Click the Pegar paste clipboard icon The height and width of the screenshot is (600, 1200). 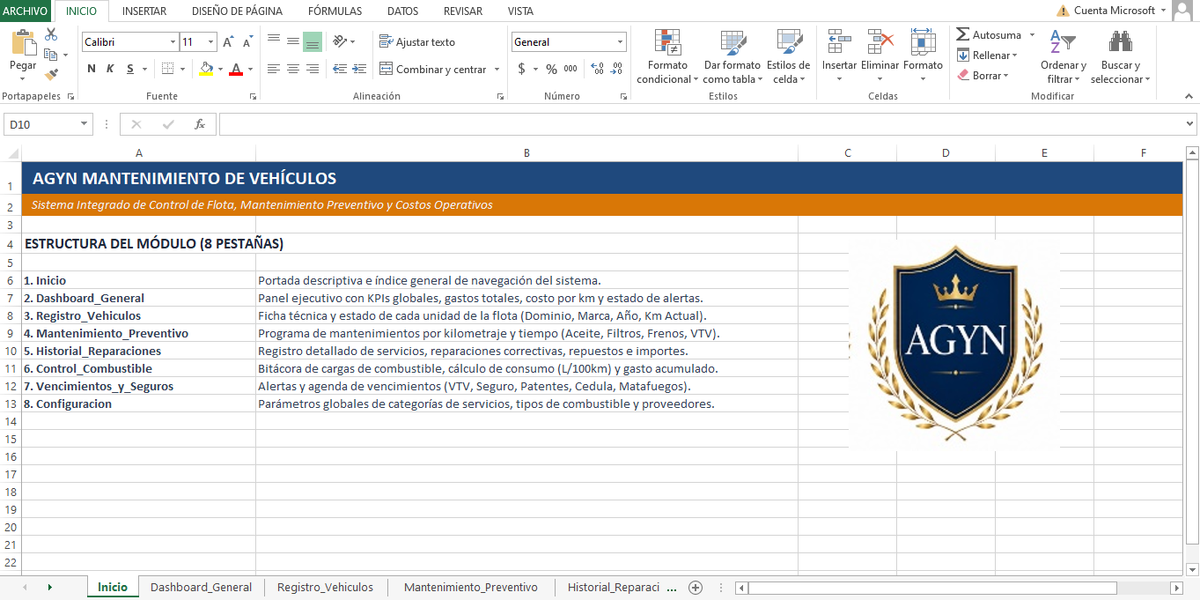pyautogui.click(x=23, y=43)
